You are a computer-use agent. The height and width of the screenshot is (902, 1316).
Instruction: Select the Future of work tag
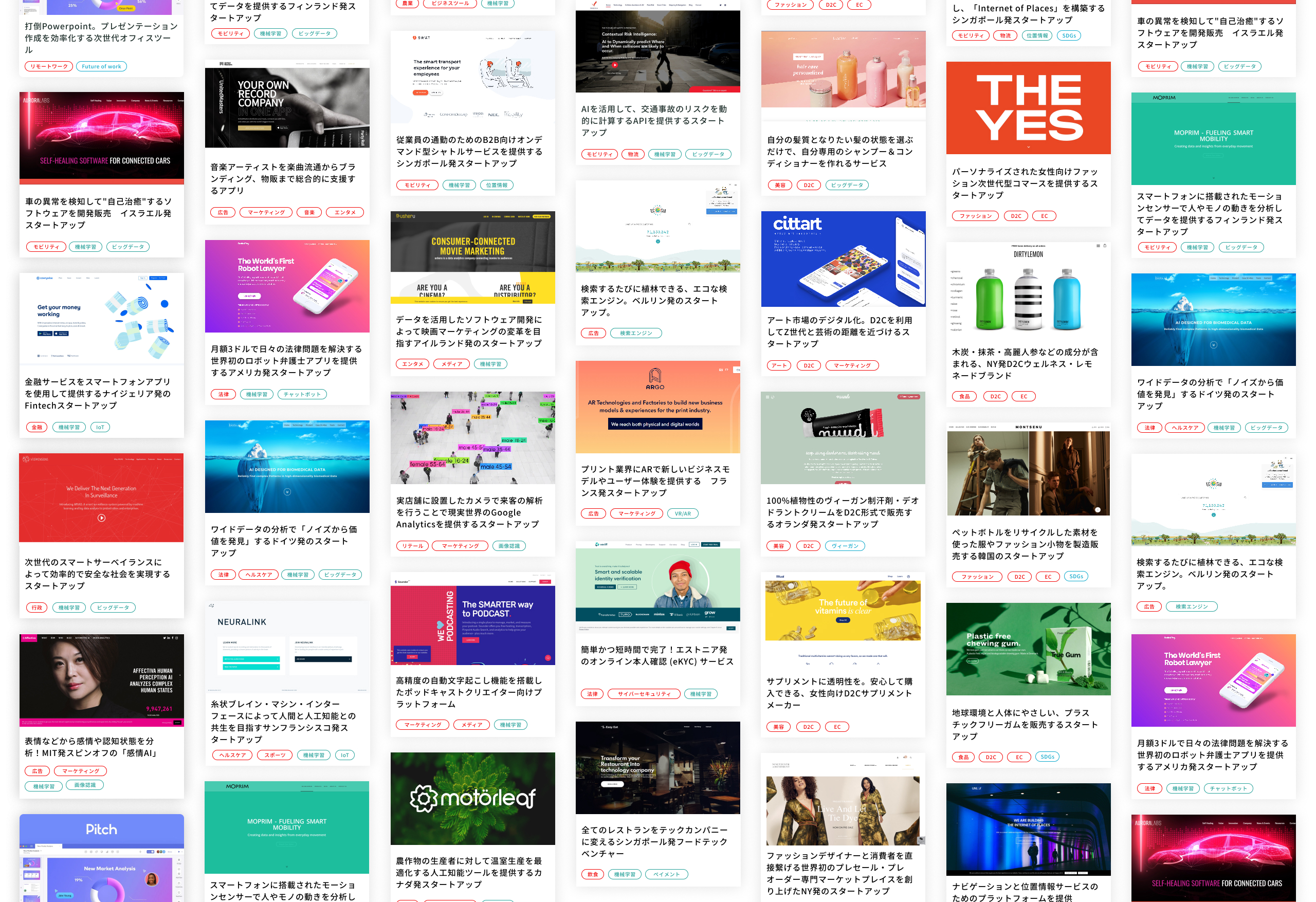pyautogui.click(x=101, y=66)
